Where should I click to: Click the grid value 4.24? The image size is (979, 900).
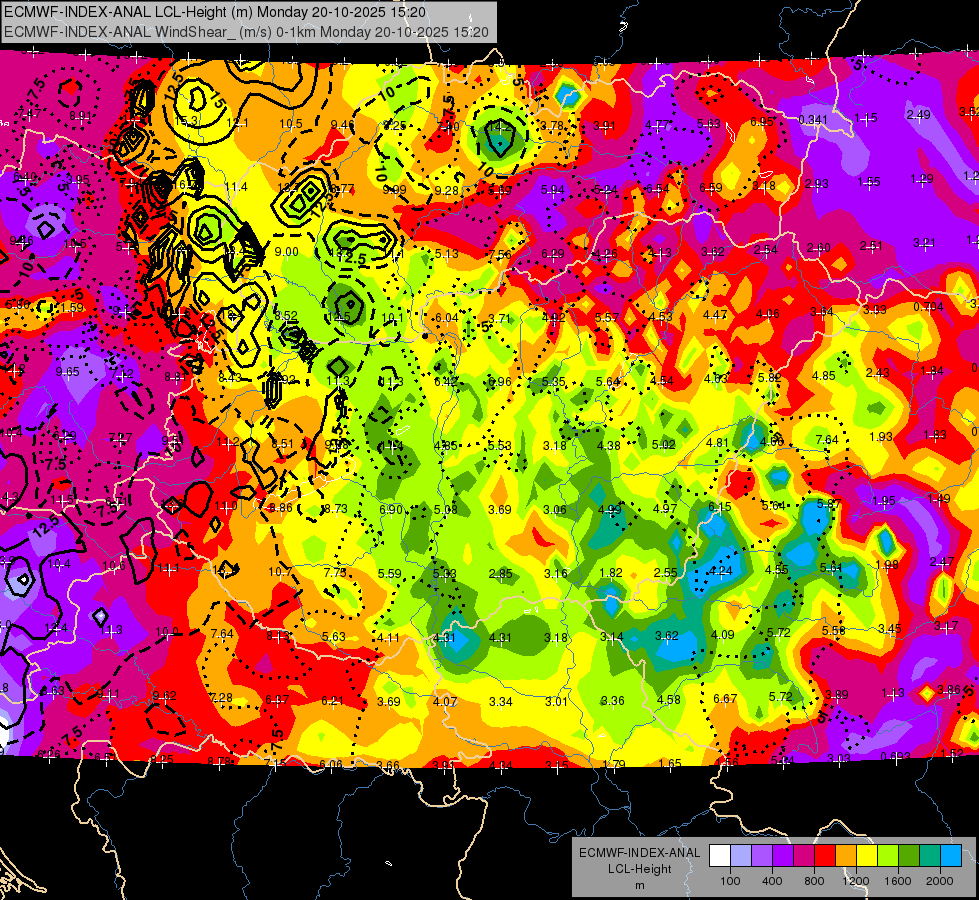point(721,570)
